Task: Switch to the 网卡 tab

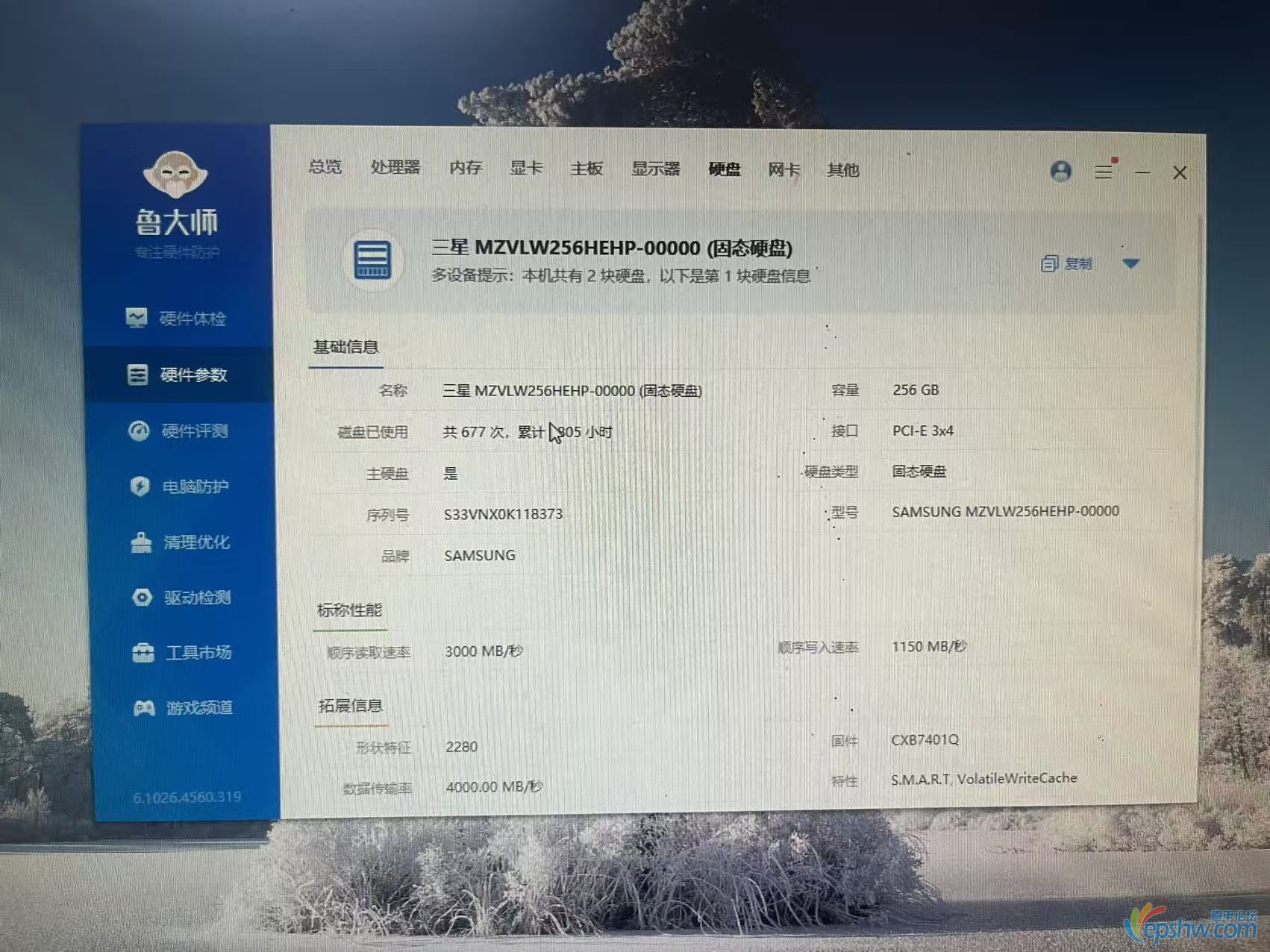Action: pyautogui.click(x=783, y=170)
